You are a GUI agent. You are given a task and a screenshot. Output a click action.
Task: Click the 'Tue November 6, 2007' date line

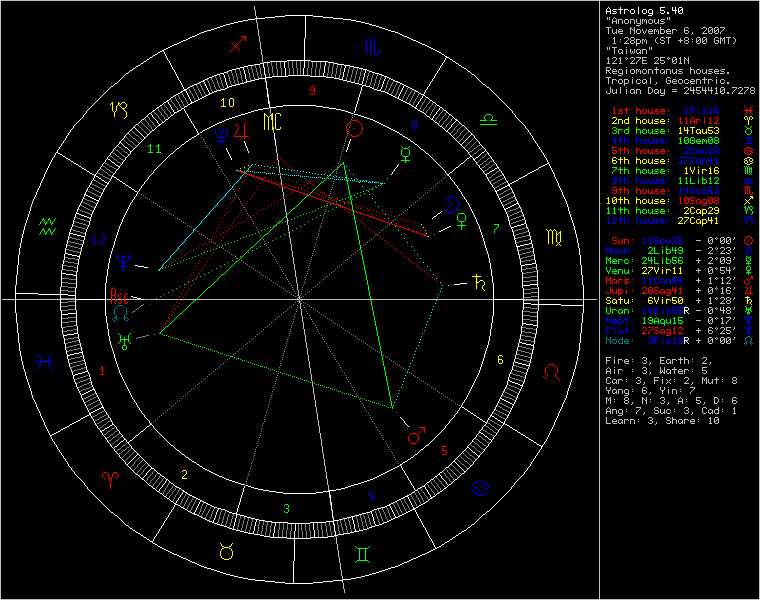pyautogui.click(x=665, y=31)
